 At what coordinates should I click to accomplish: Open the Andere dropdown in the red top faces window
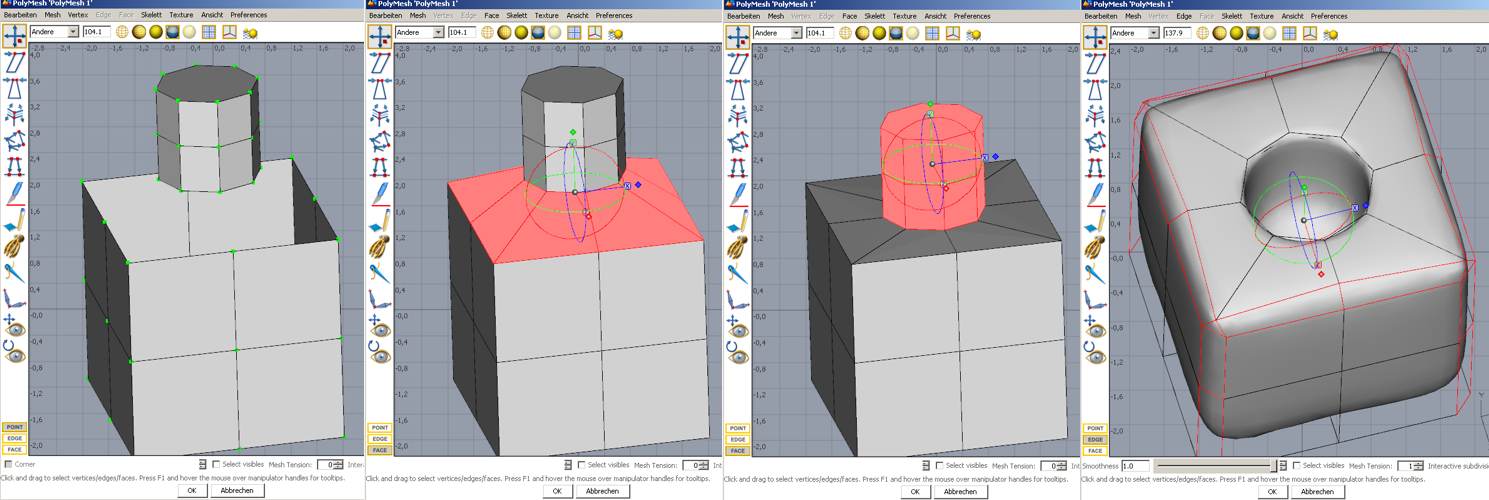click(x=419, y=32)
